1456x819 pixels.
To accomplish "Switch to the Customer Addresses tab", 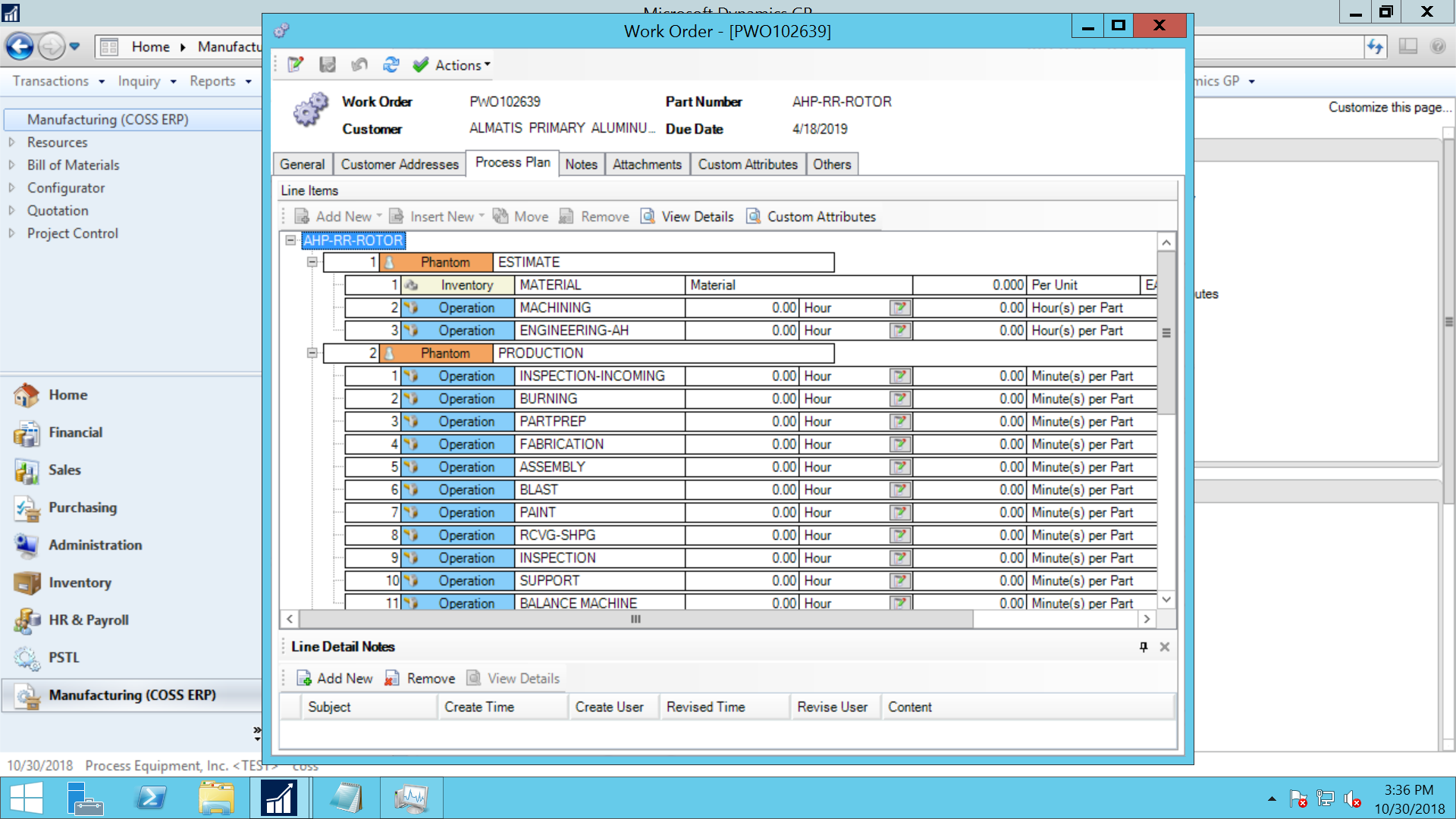I will coord(400,165).
